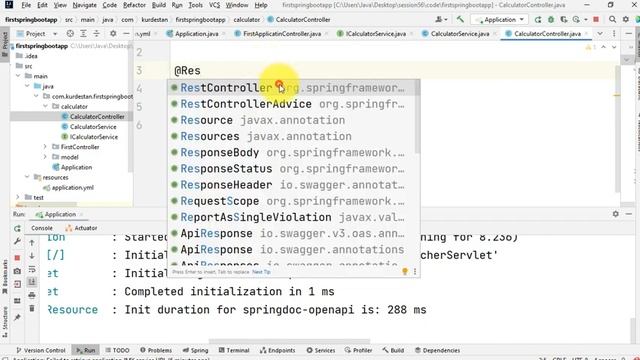Click the camera thread dump icon
This screenshot has width=640, height=360.
tap(17, 271)
